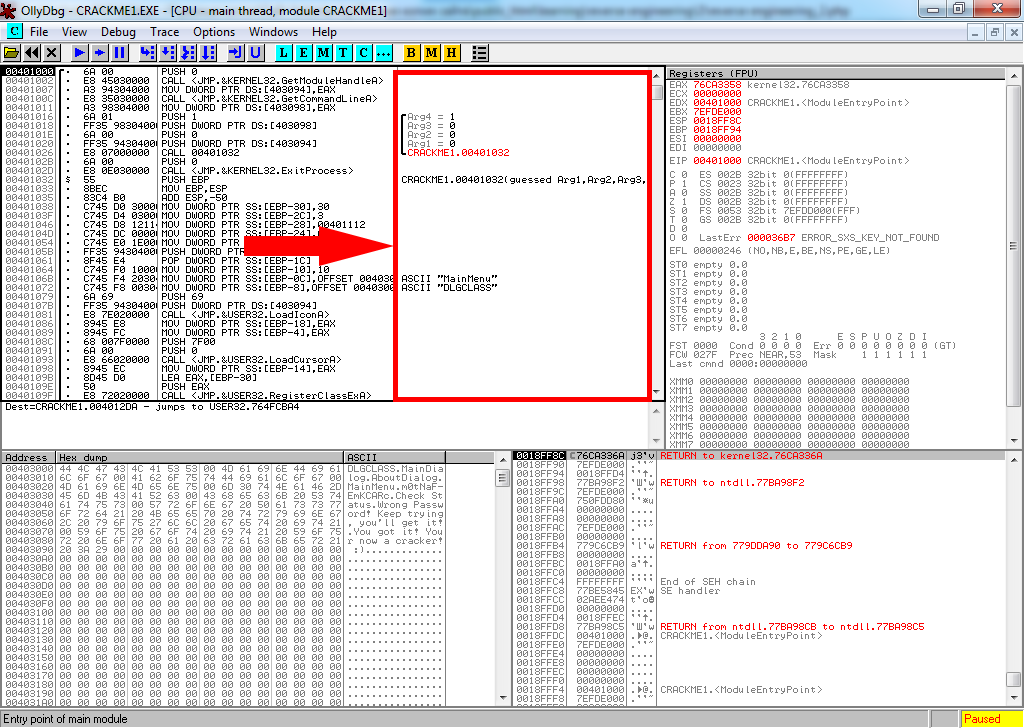Pause execution using the pause icon
This screenshot has width=1024, height=728.
120,52
